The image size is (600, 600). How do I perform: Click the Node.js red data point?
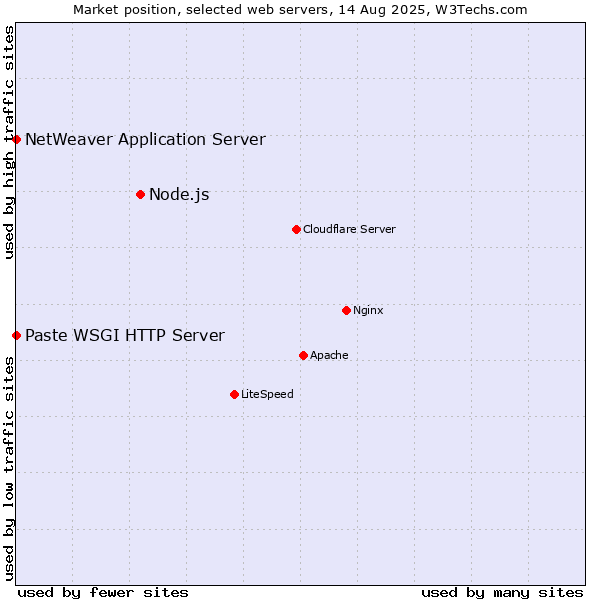tap(140, 194)
